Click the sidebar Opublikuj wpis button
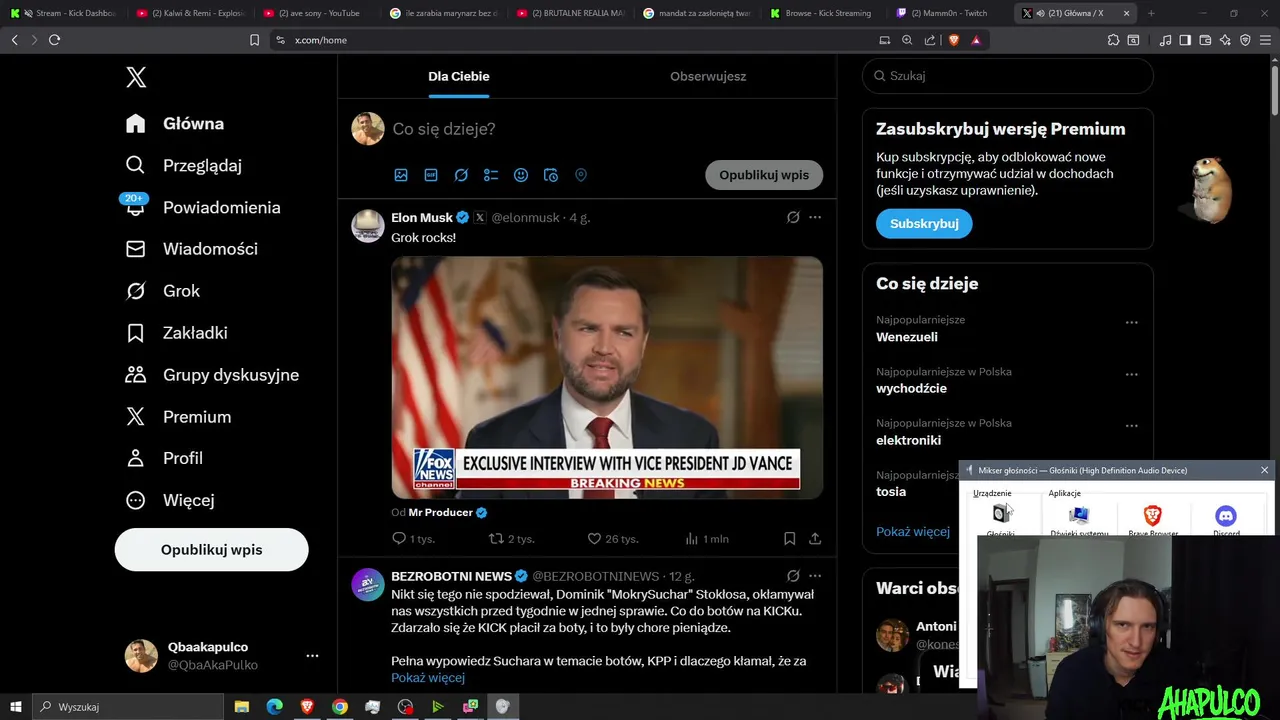1280x720 pixels. [211, 550]
